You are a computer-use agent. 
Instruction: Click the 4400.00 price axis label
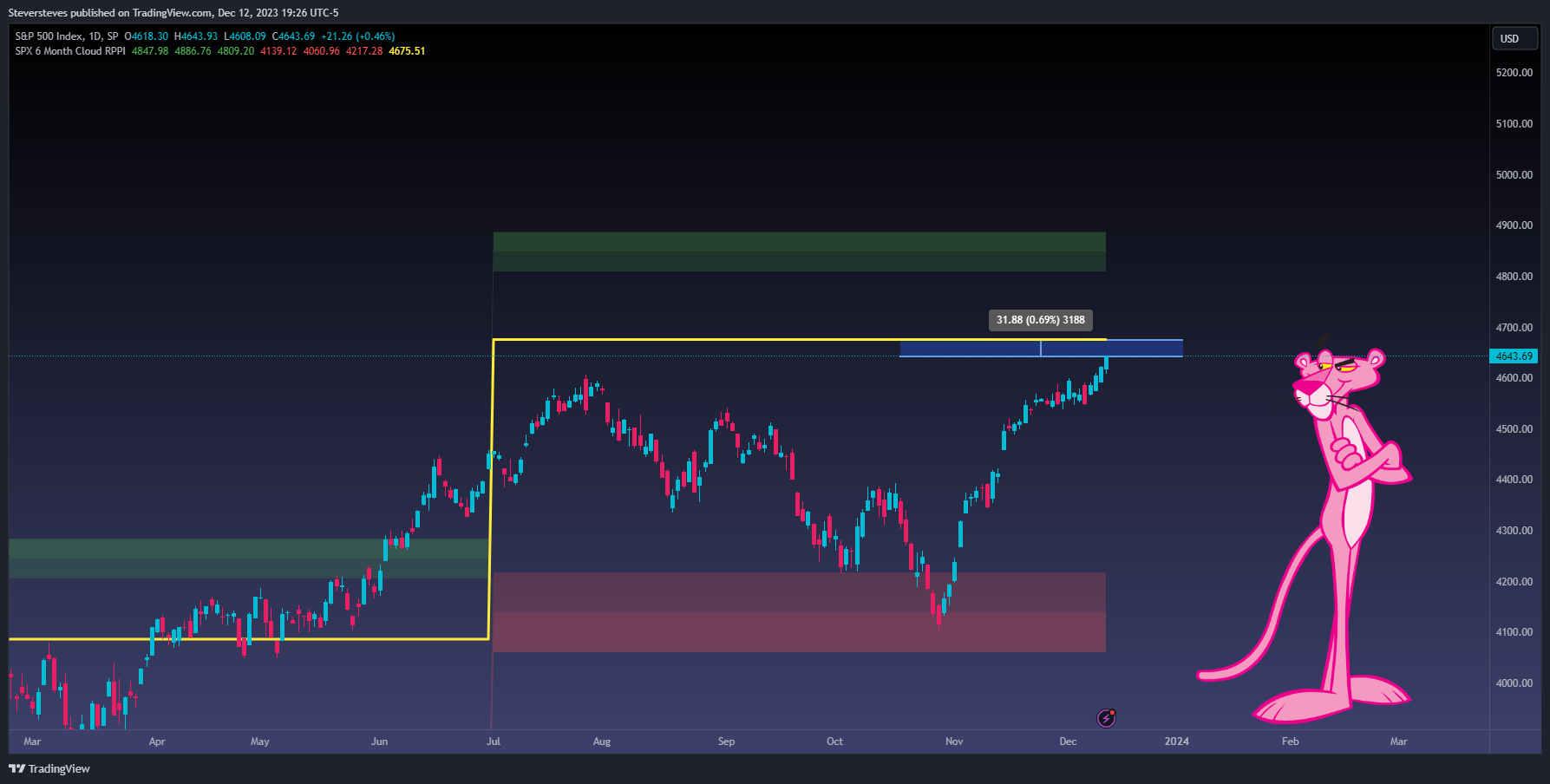pyautogui.click(x=1514, y=480)
